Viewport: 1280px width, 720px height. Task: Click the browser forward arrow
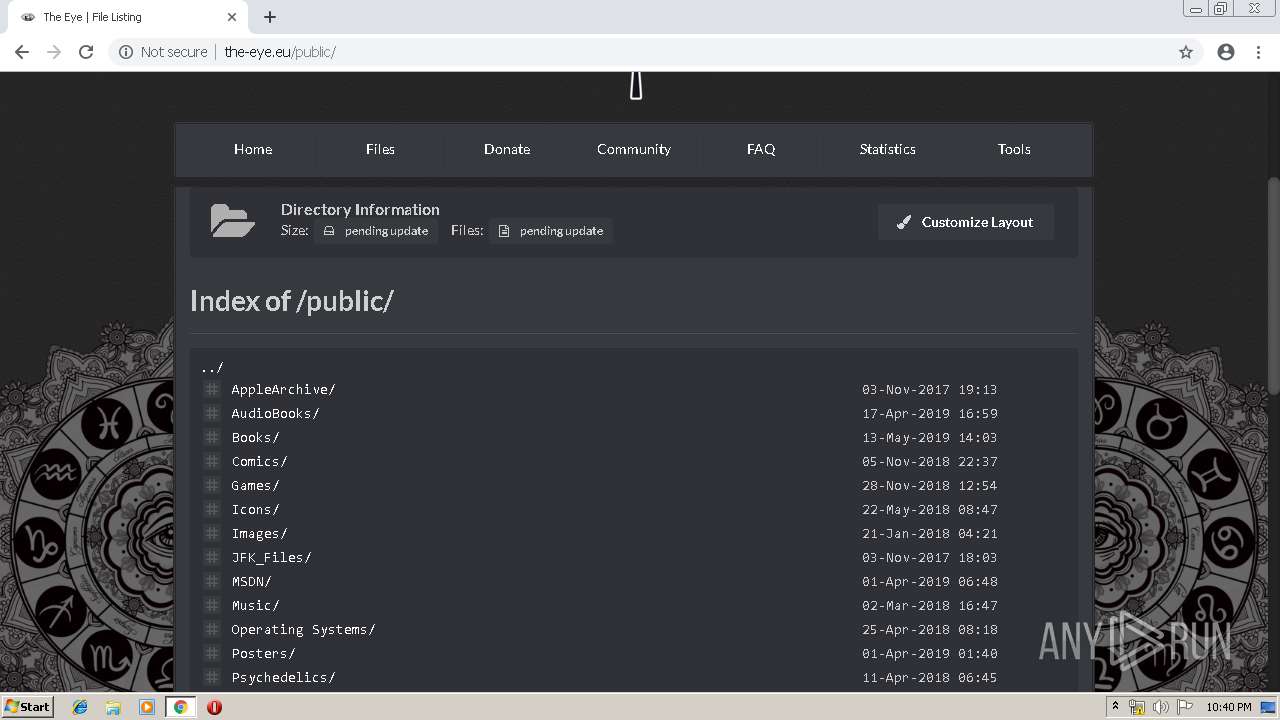(54, 52)
